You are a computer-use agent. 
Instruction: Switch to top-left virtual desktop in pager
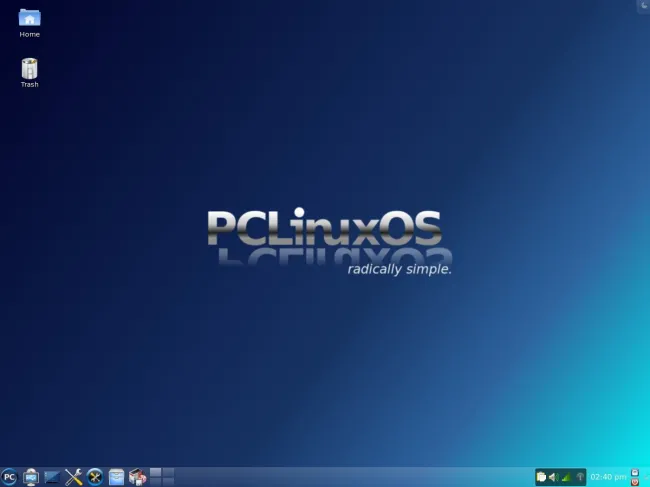(x=155, y=472)
